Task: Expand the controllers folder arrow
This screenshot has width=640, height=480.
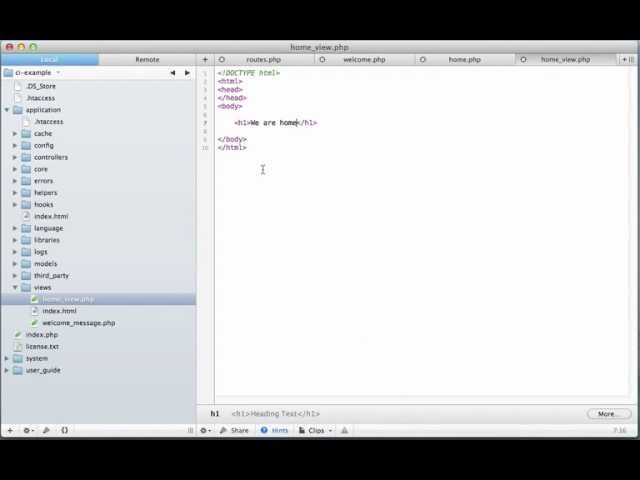Action: point(15,157)
